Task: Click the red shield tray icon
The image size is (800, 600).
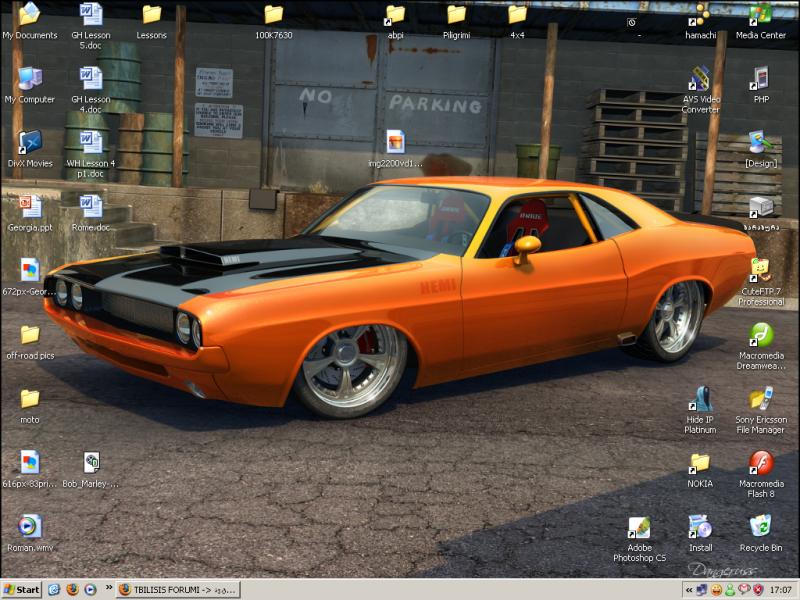Action: pyautogui.click(x=758, y=590)
